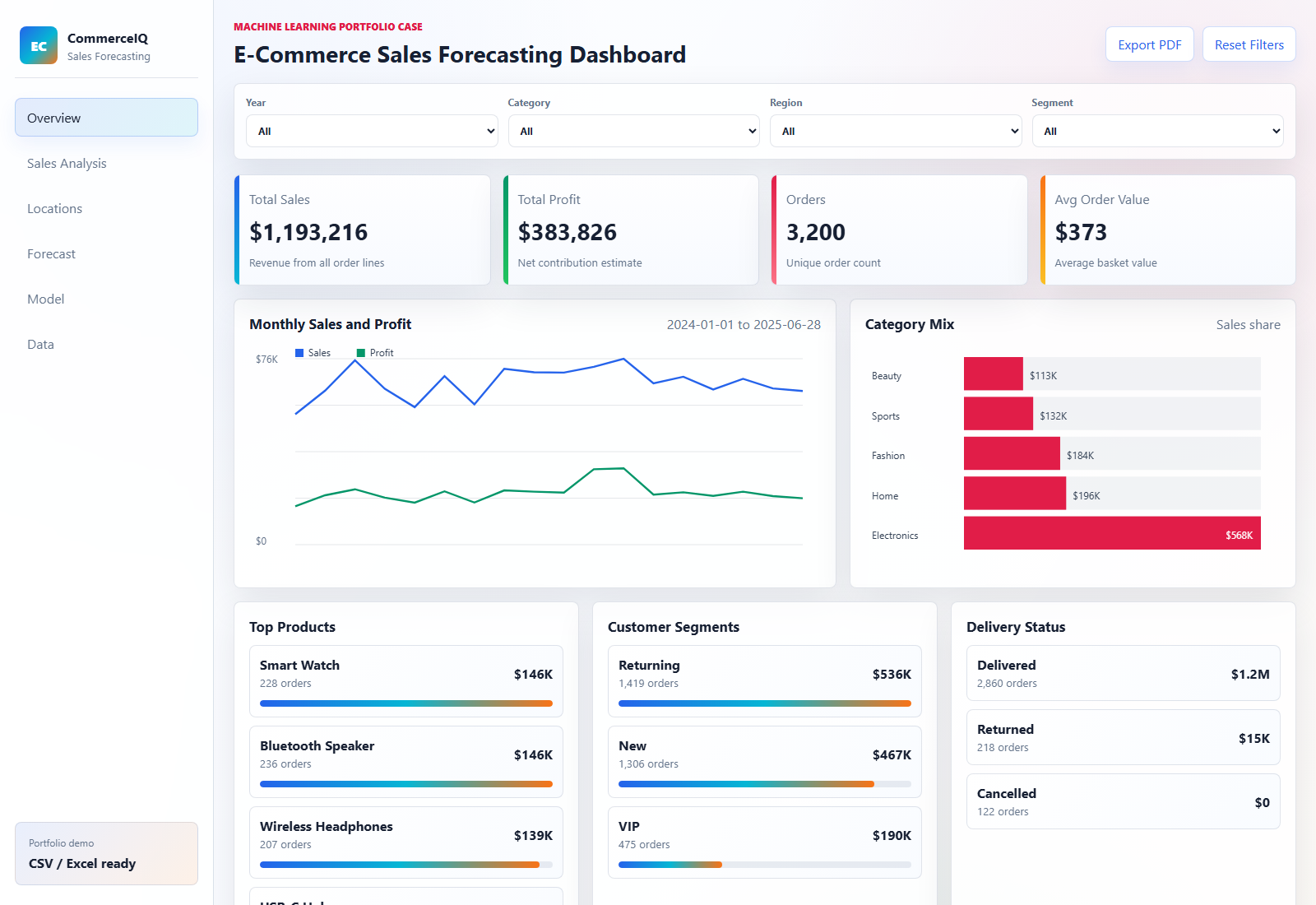Click the VIP segment progress bar
The image size is (1316, 905).
pyautogui.click(x=765, y=865)
